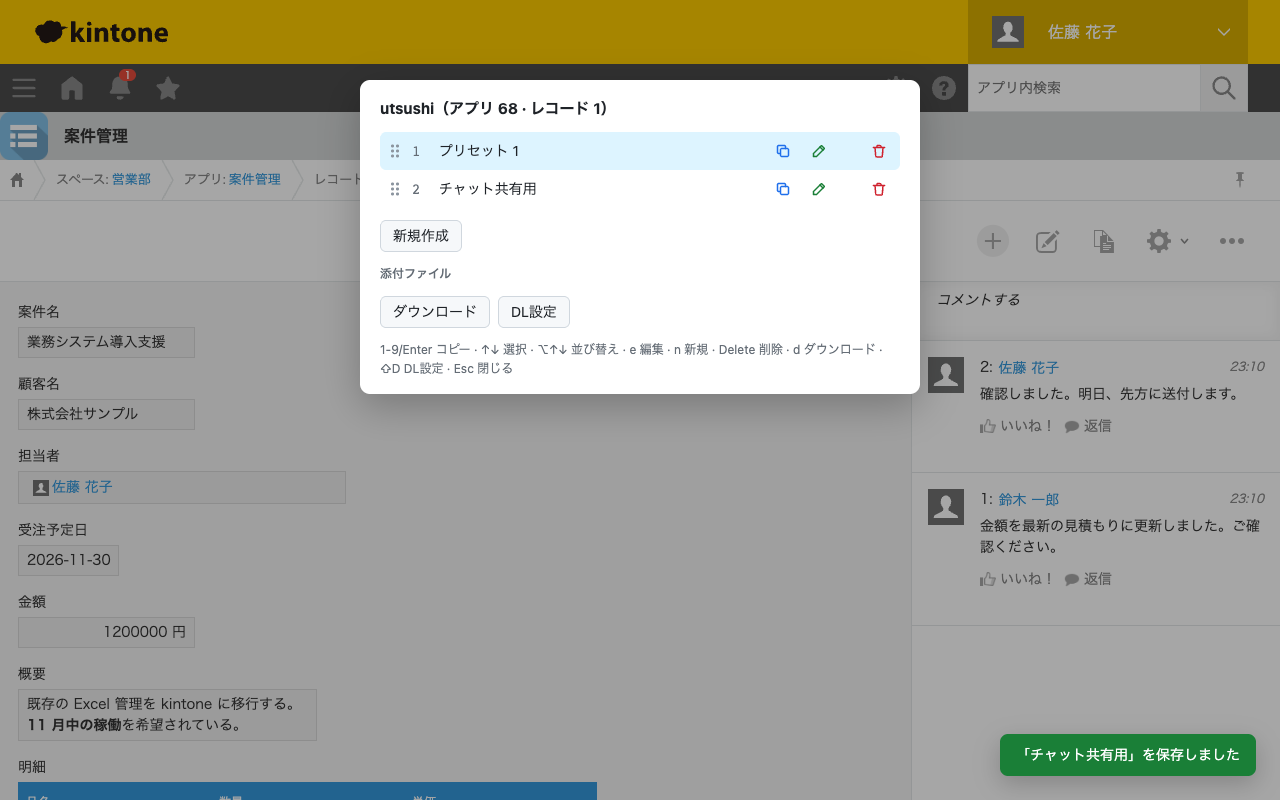This screenshot has width=1280, height=800.
Task: Copy the プリセット 1 preset
Action: 783,151
